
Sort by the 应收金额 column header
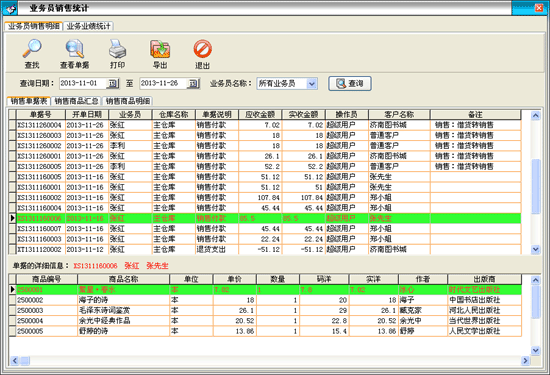[260, 114]
